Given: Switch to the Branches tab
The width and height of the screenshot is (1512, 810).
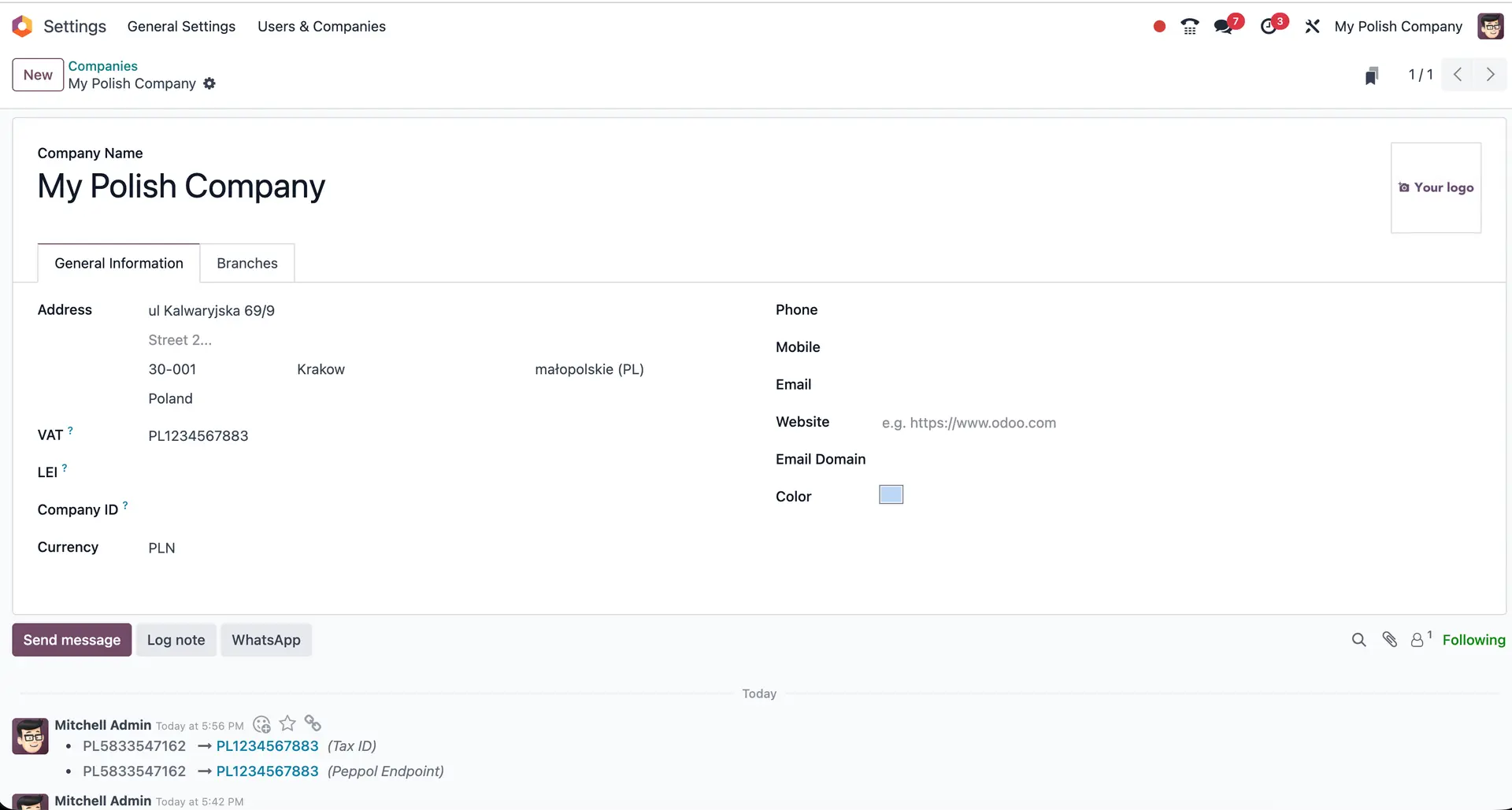Looking at the screenshot, I should [246, 264].
